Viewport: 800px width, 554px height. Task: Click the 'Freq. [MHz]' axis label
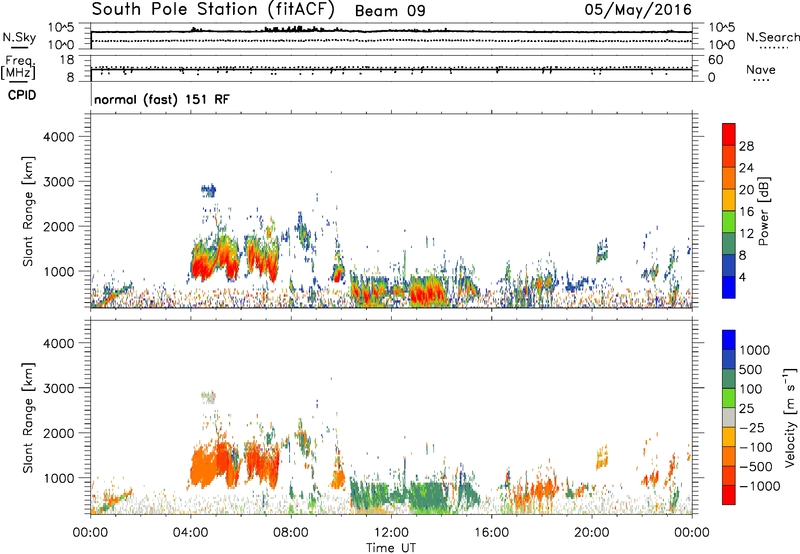tap(19, 67)
